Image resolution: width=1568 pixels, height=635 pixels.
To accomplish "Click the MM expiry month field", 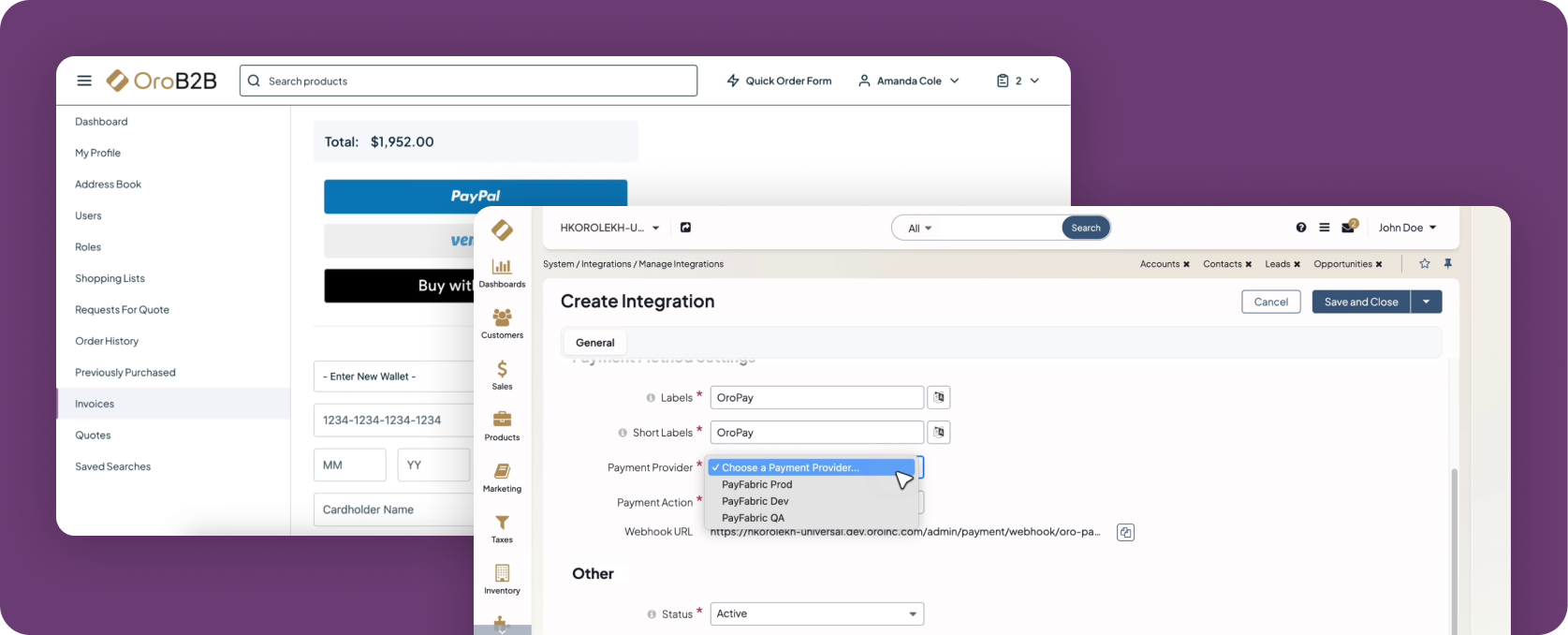I will [x=350, y=465].
